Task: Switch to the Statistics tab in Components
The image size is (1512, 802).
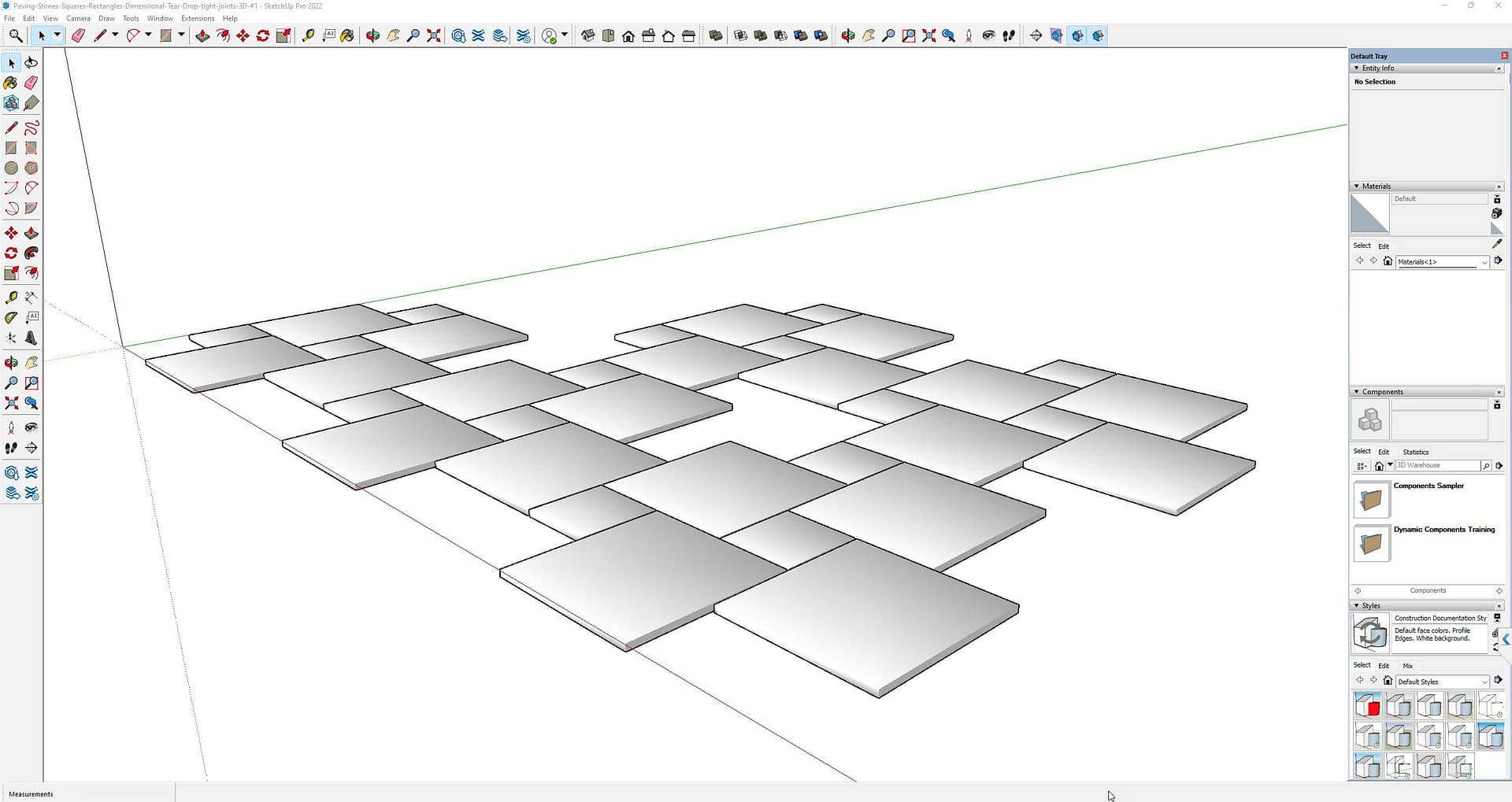Action: tap(1415, 452)
